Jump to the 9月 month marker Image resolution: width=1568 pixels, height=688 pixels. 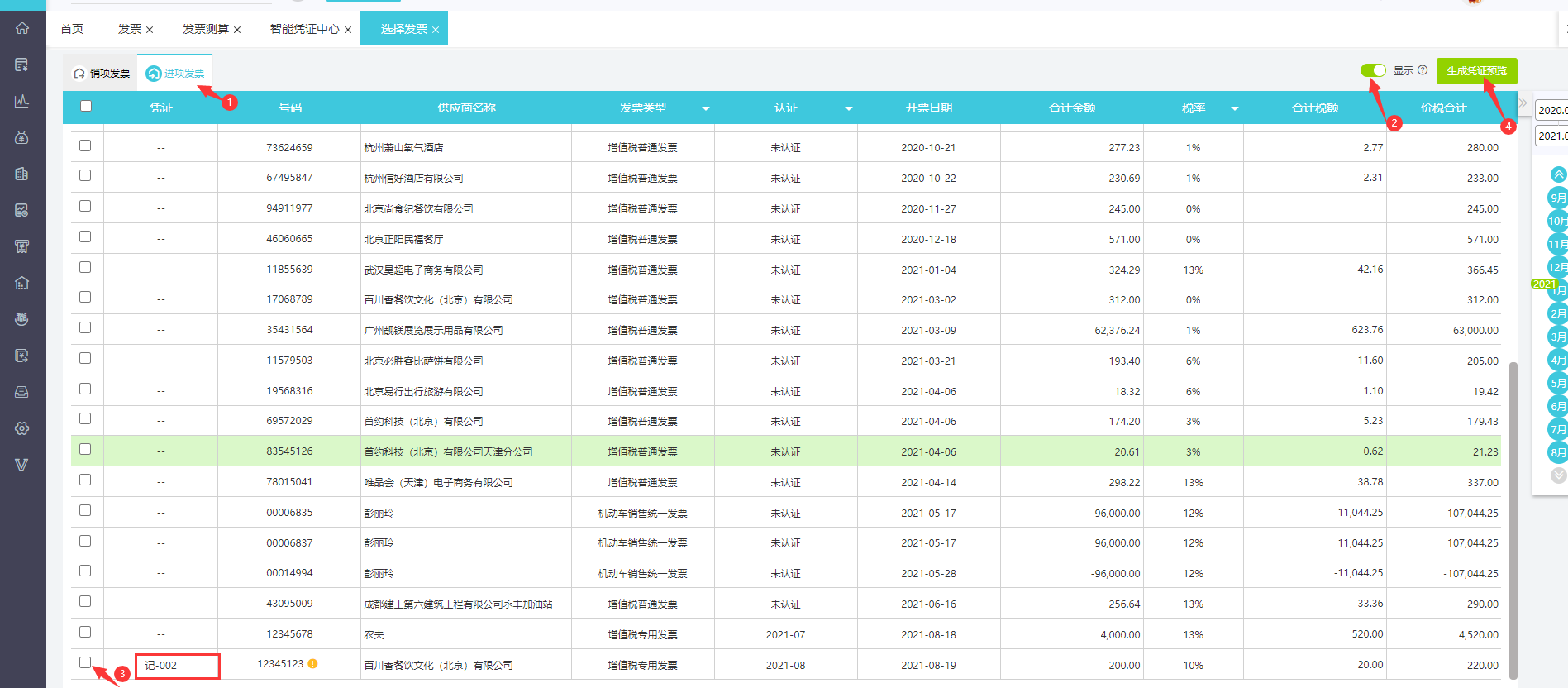tap(1557, 198)
